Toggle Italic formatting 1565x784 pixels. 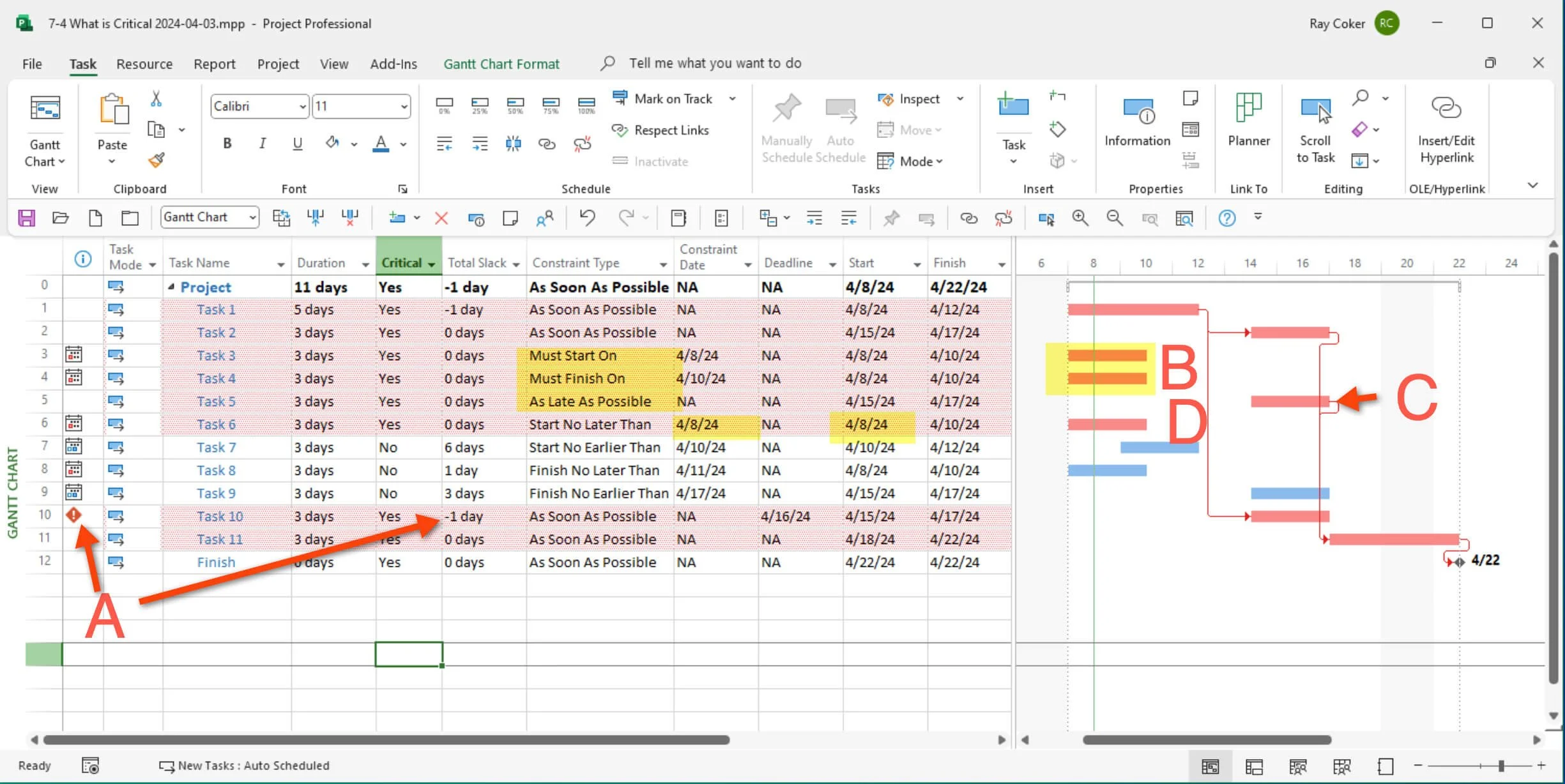point(262,144)
